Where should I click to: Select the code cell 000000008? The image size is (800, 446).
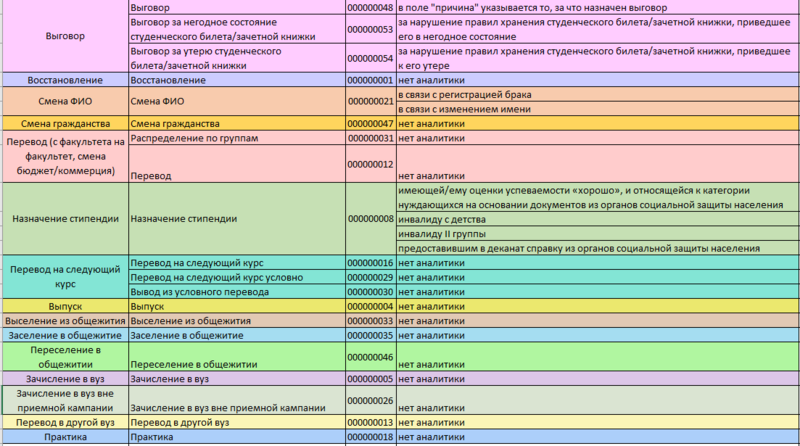point(368,218)
